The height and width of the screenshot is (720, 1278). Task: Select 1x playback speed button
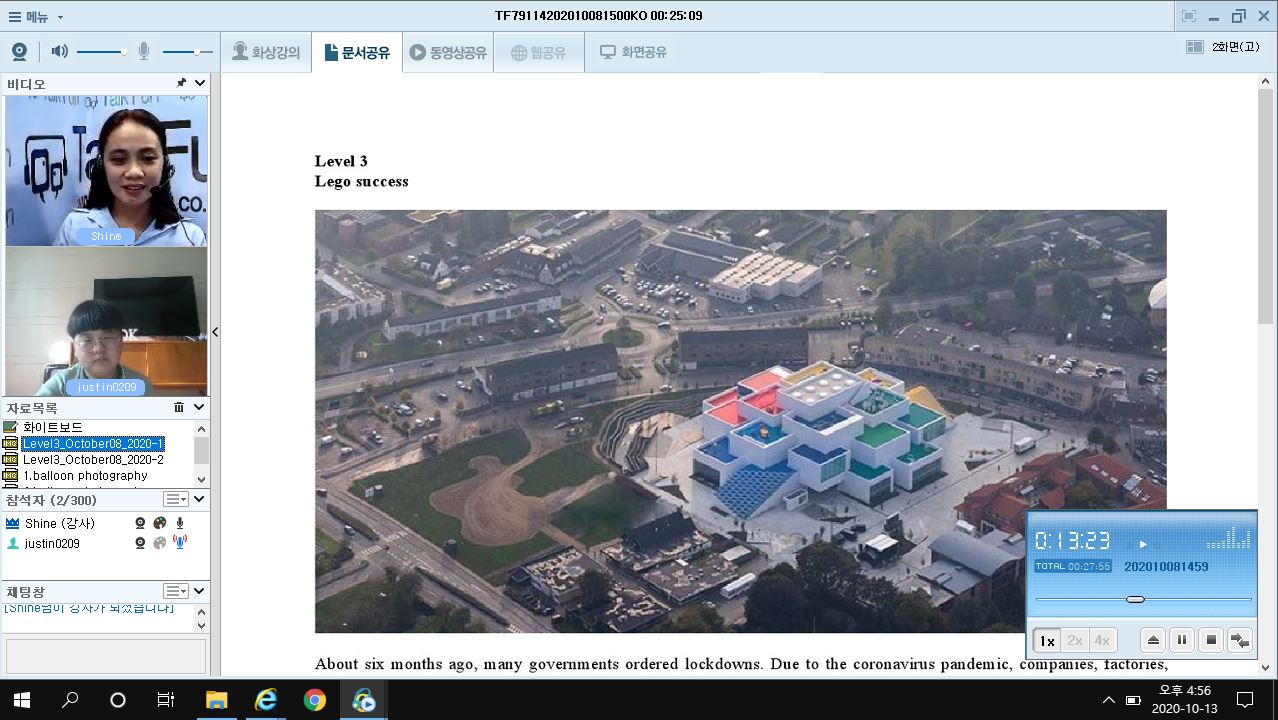[x=1047, y=640]
